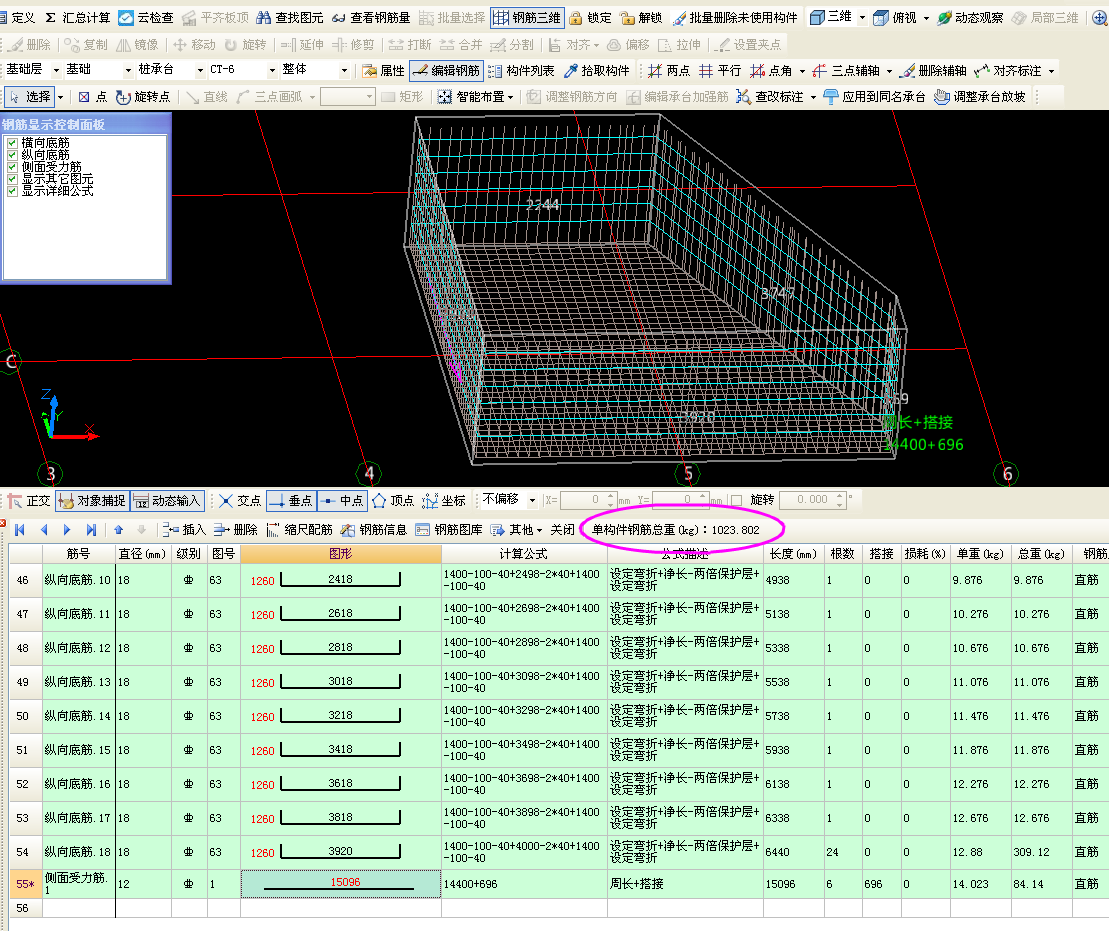This screenshot has width=1109, height=931.
Task: Select 拾取构件 picker tool
Action: click(597, 71)
